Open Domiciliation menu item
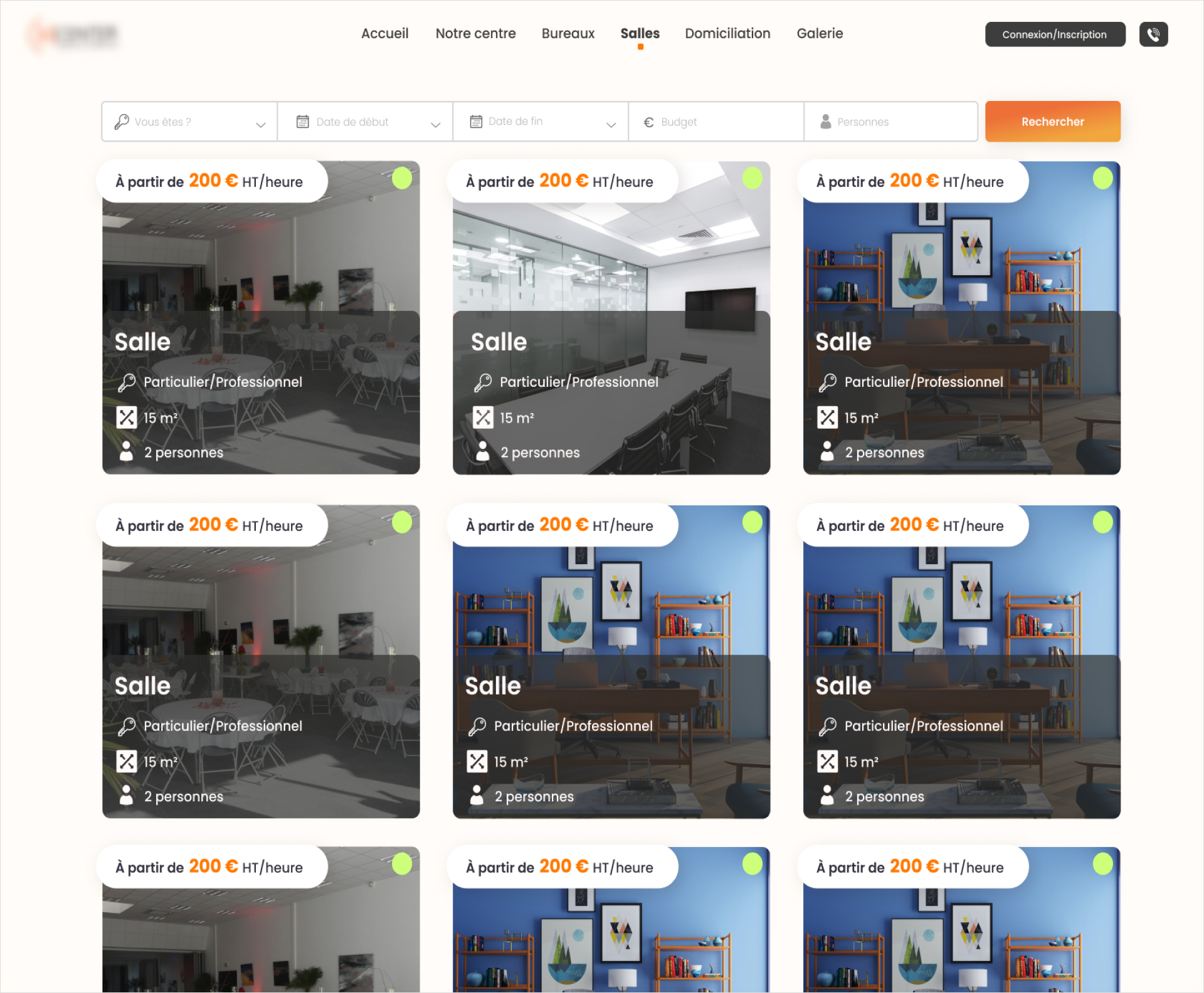This screenshot has height=993, width=1204. 727,33
